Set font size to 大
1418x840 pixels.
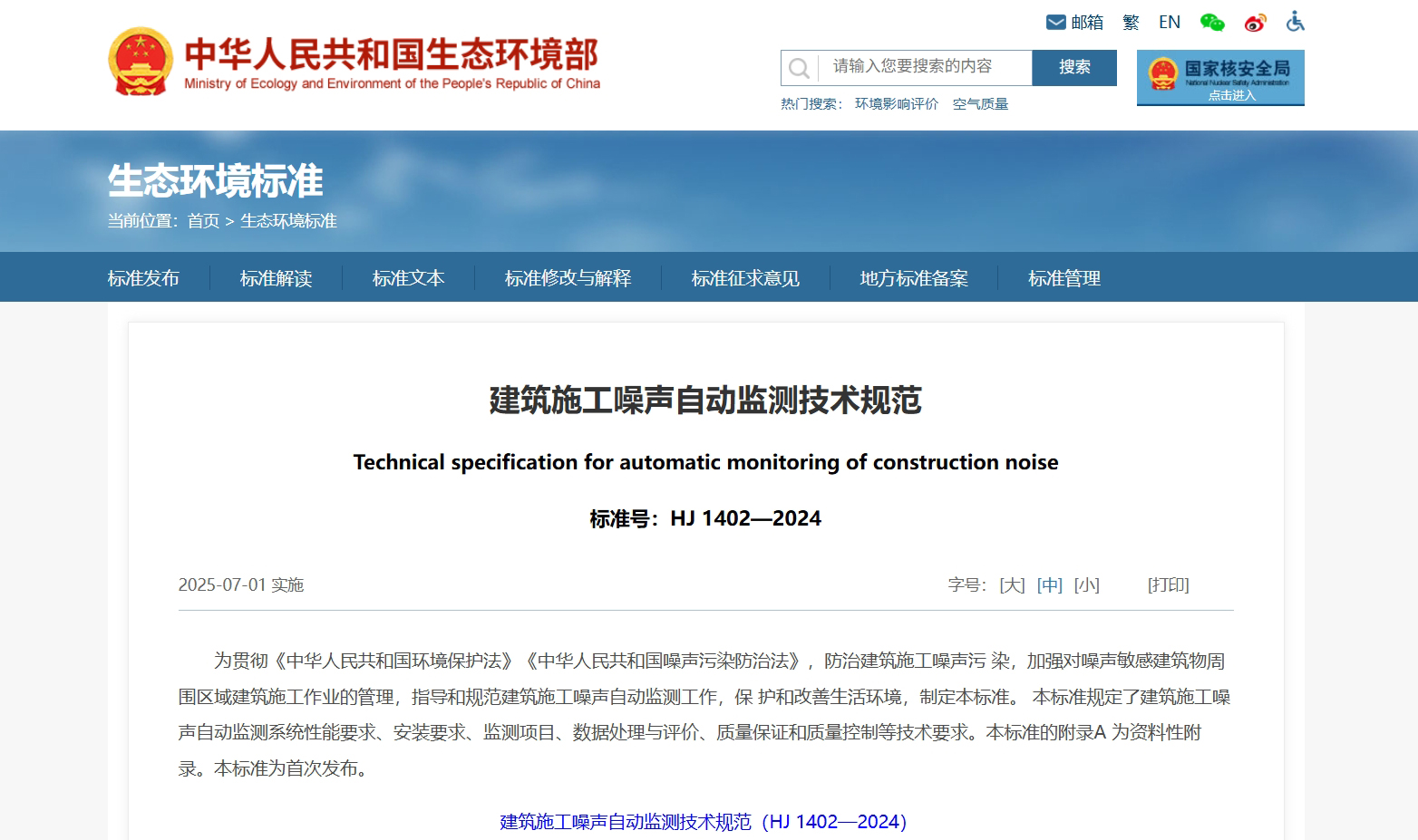click(1009, 585)
